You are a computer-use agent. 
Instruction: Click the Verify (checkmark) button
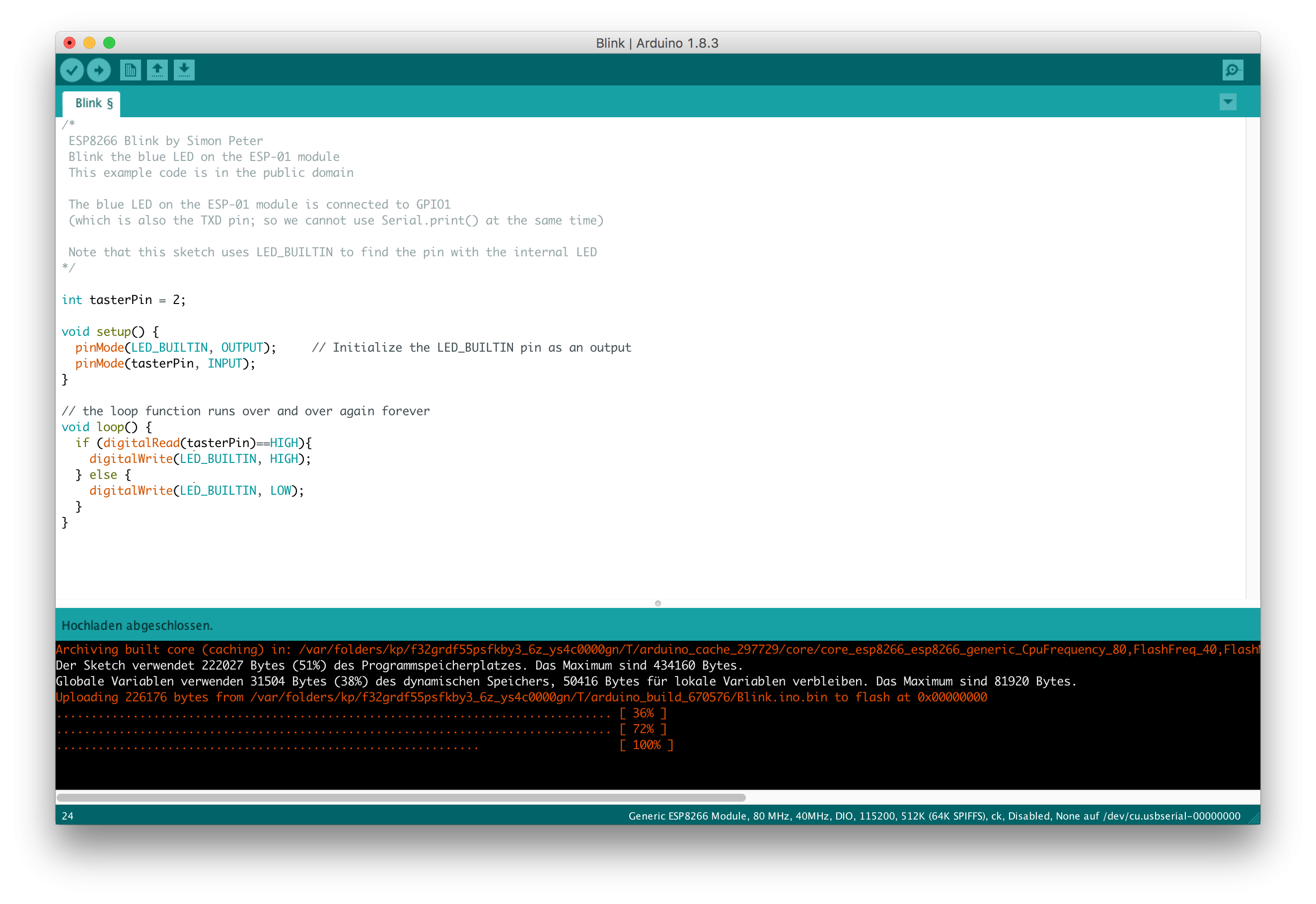point(72,70)
